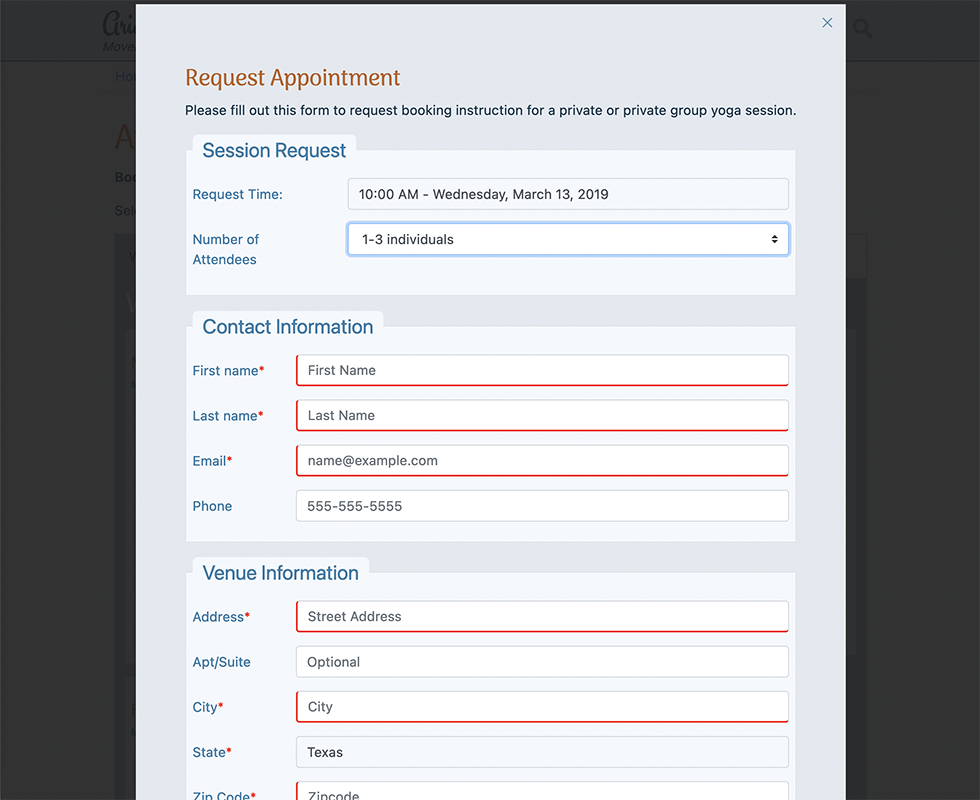
Task: Click the Request Time field
Action: click(567, 194)
